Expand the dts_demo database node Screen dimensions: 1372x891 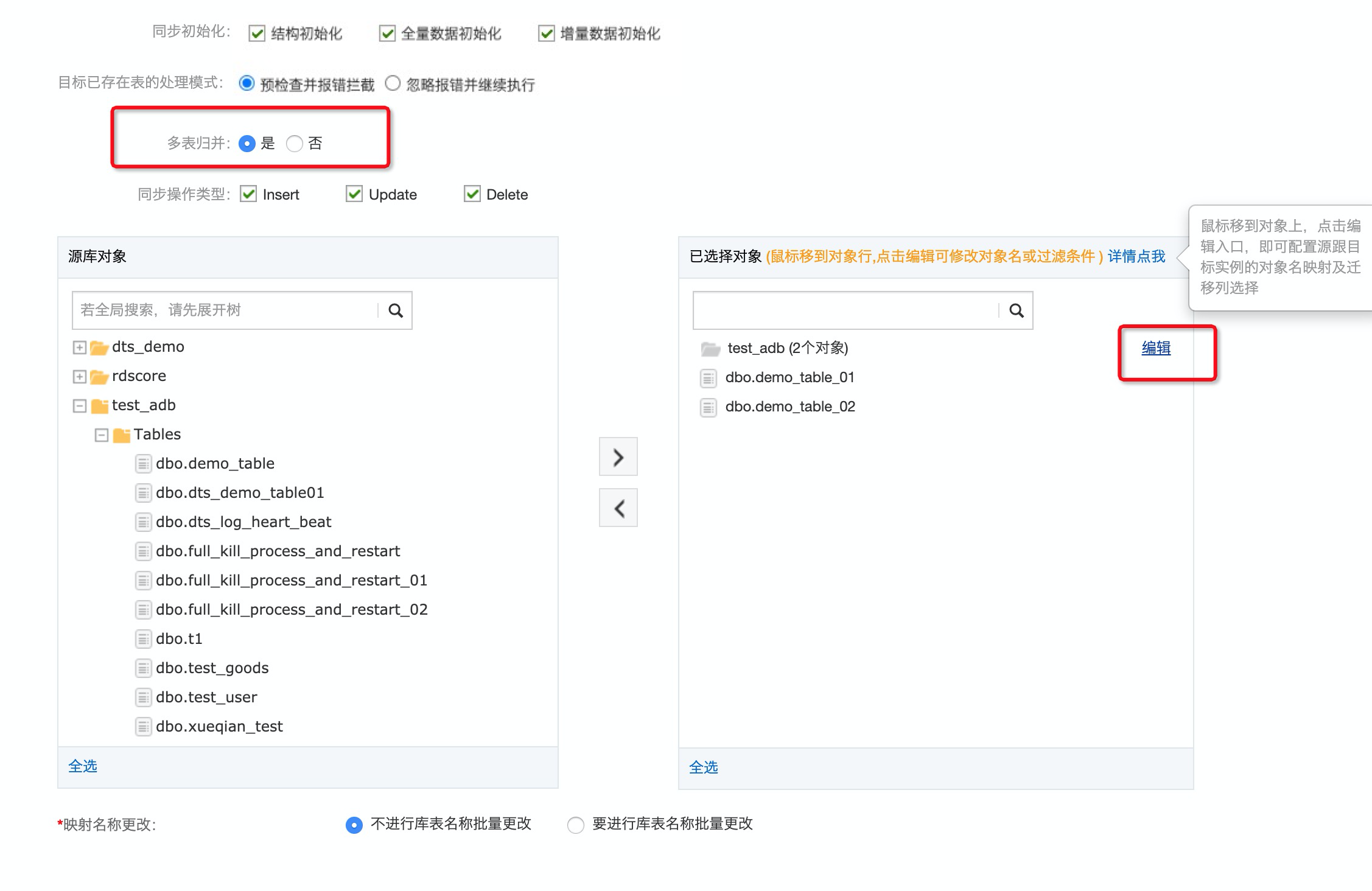point(79,348)
